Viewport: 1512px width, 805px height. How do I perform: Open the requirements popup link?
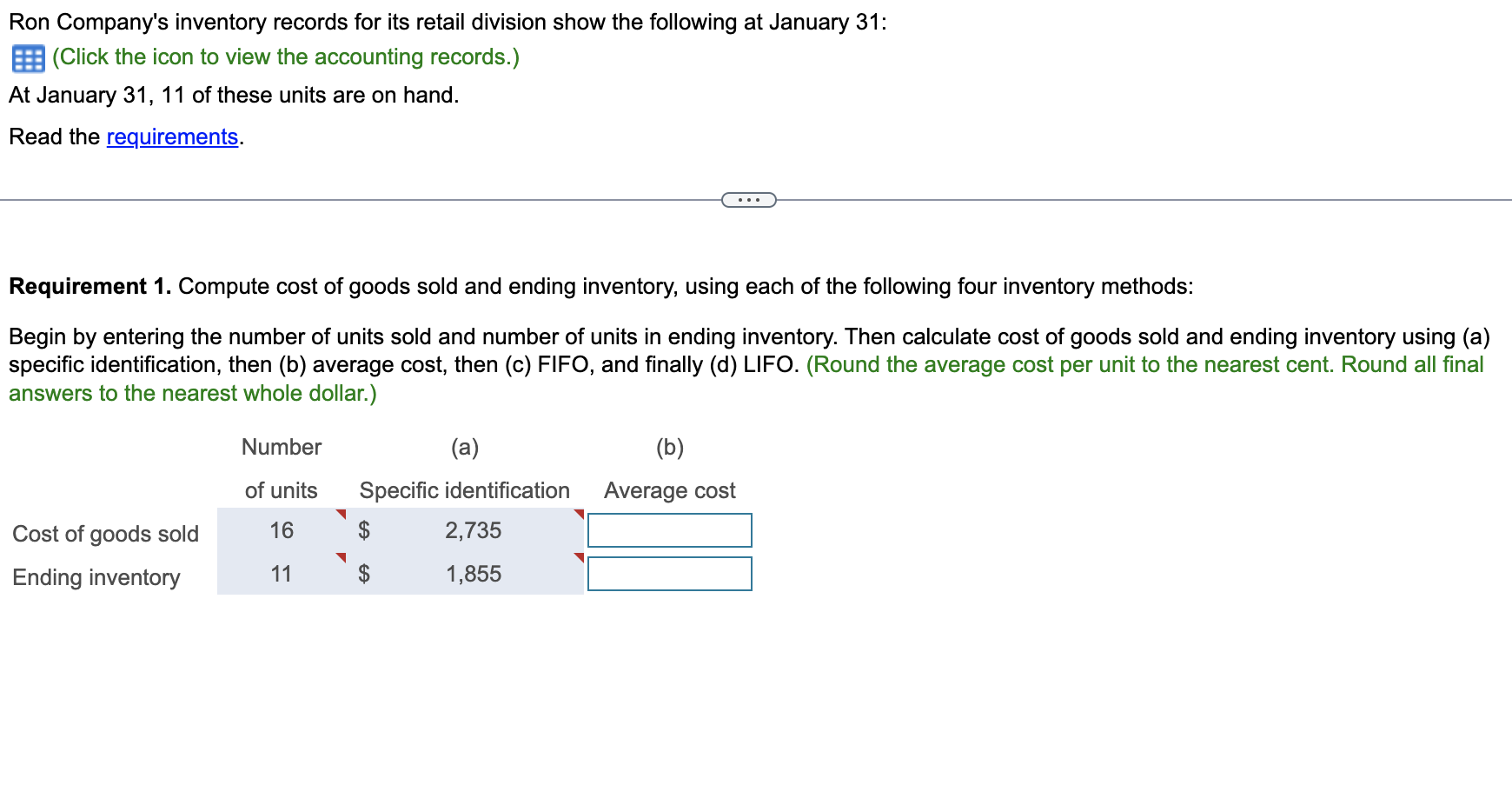(171, 136)
